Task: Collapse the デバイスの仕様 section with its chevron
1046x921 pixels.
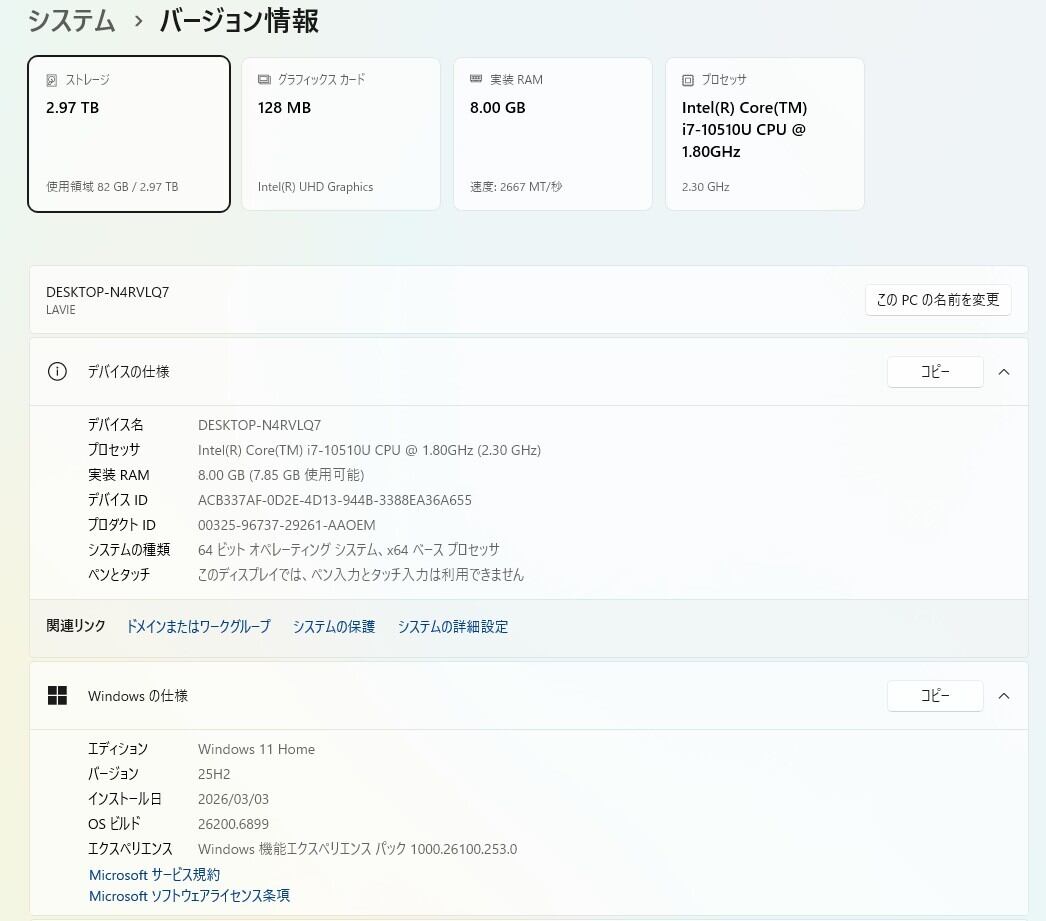Action: (x=1004, y=372)
